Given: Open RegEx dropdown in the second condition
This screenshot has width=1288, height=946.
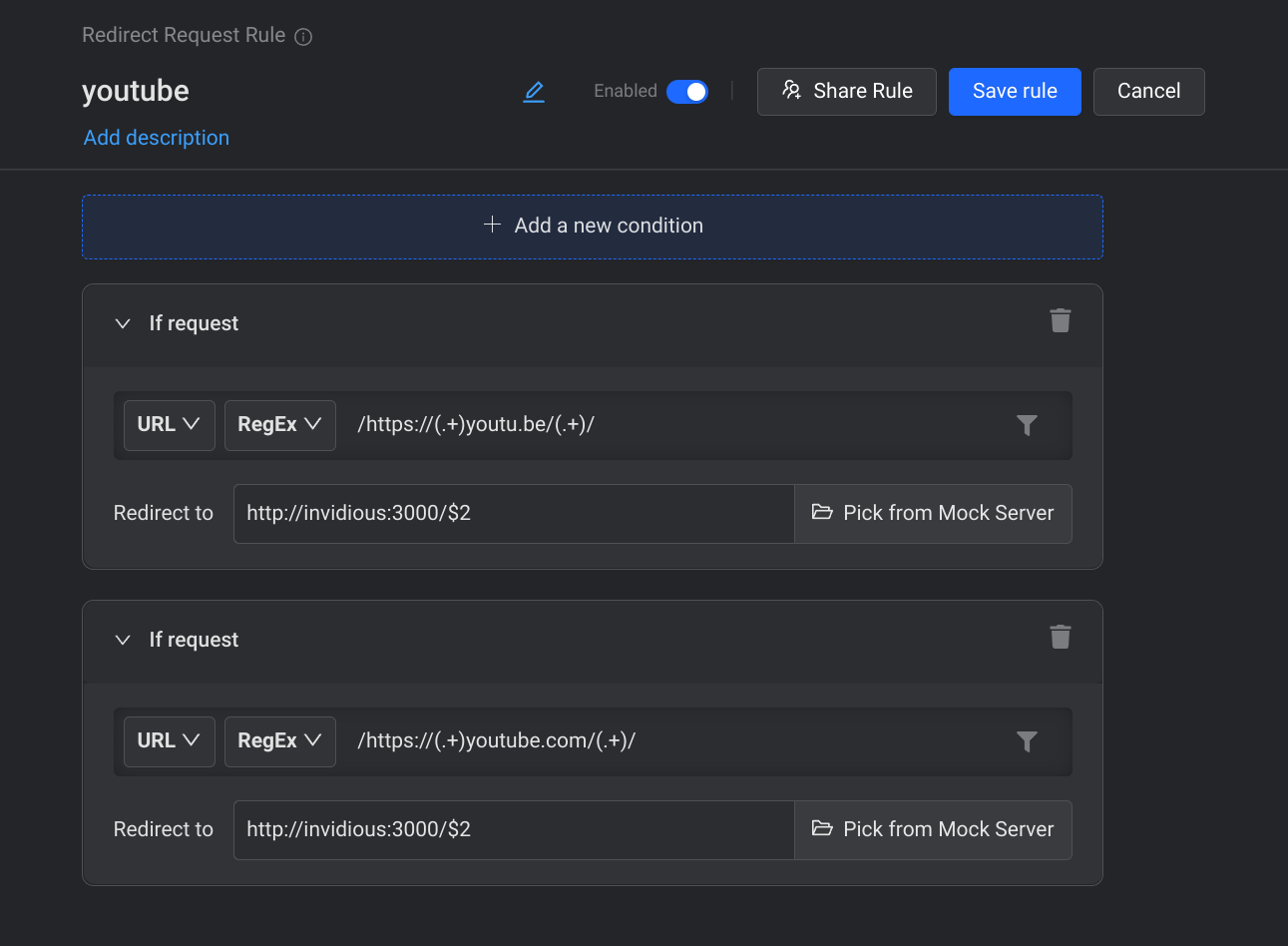Looking at the screenshot, I should [x=279, y=741].
